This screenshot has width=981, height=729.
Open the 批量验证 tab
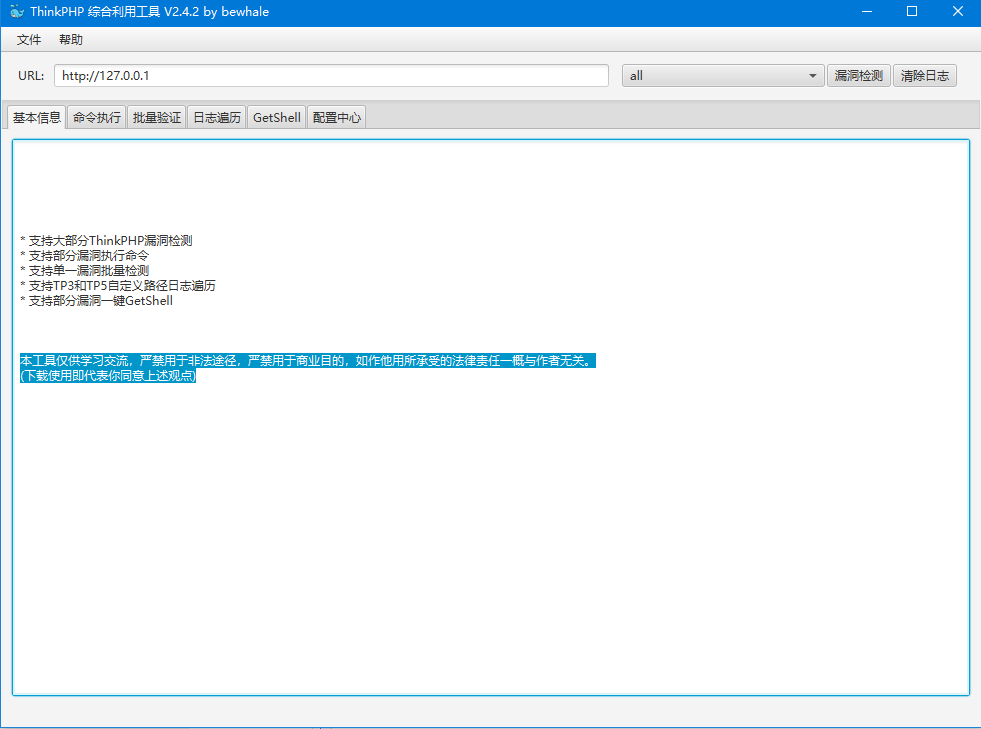point(157,118)
